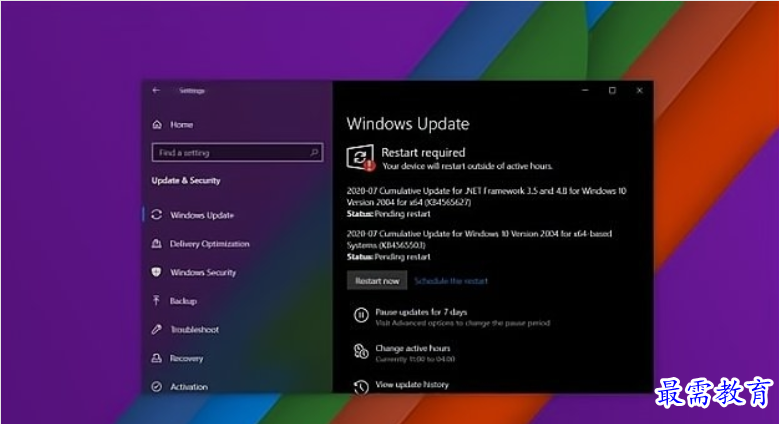Go back with the Settings back arrow
The height and width of the screenshot is (424, 779).
[x=156, y=90]
